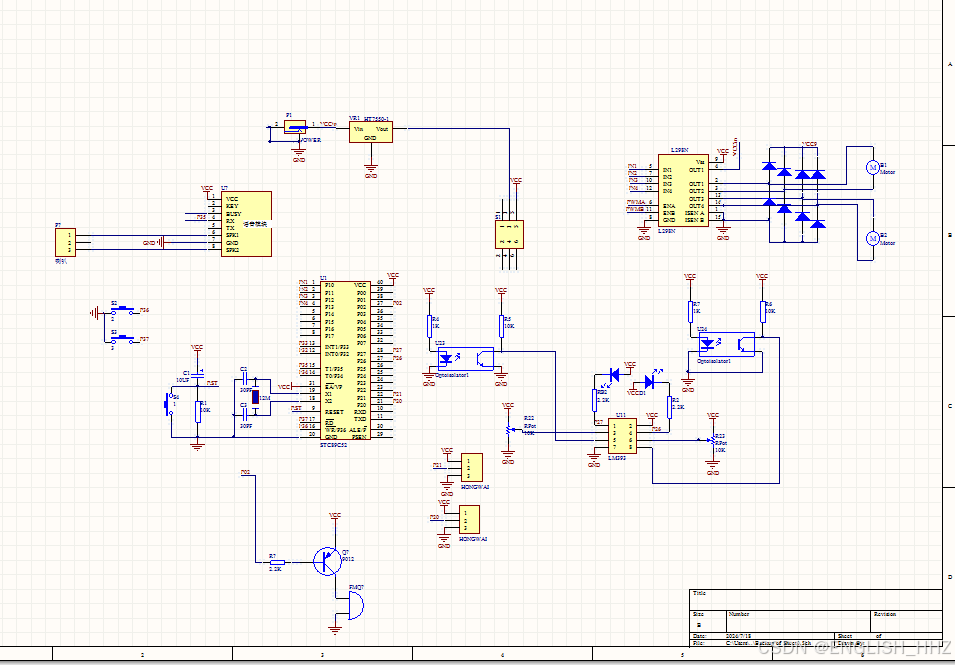Click push button switch S3

(x=122, y=339)
